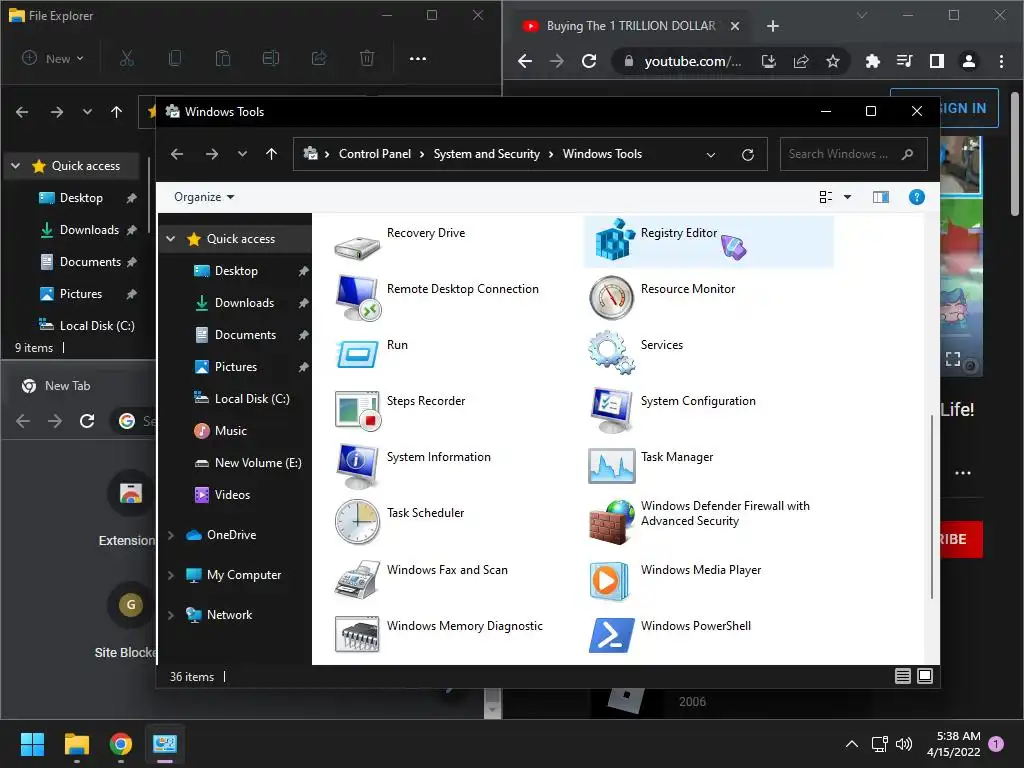Open the view options dropdown arrow

pos(847,197)
